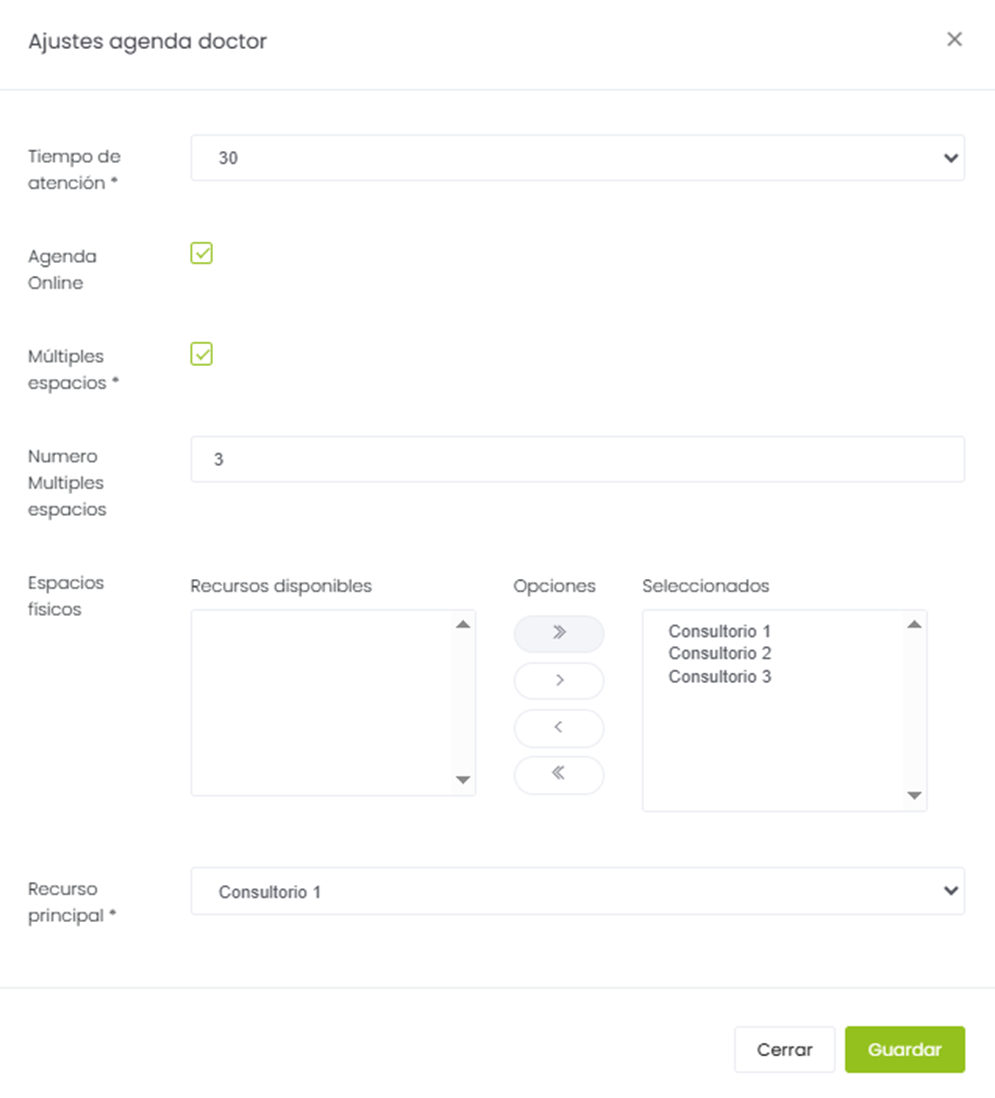Screen dimensions: 995x1098
Task: Expand the Recurso principal dropdown
Action: pos(577,891)
